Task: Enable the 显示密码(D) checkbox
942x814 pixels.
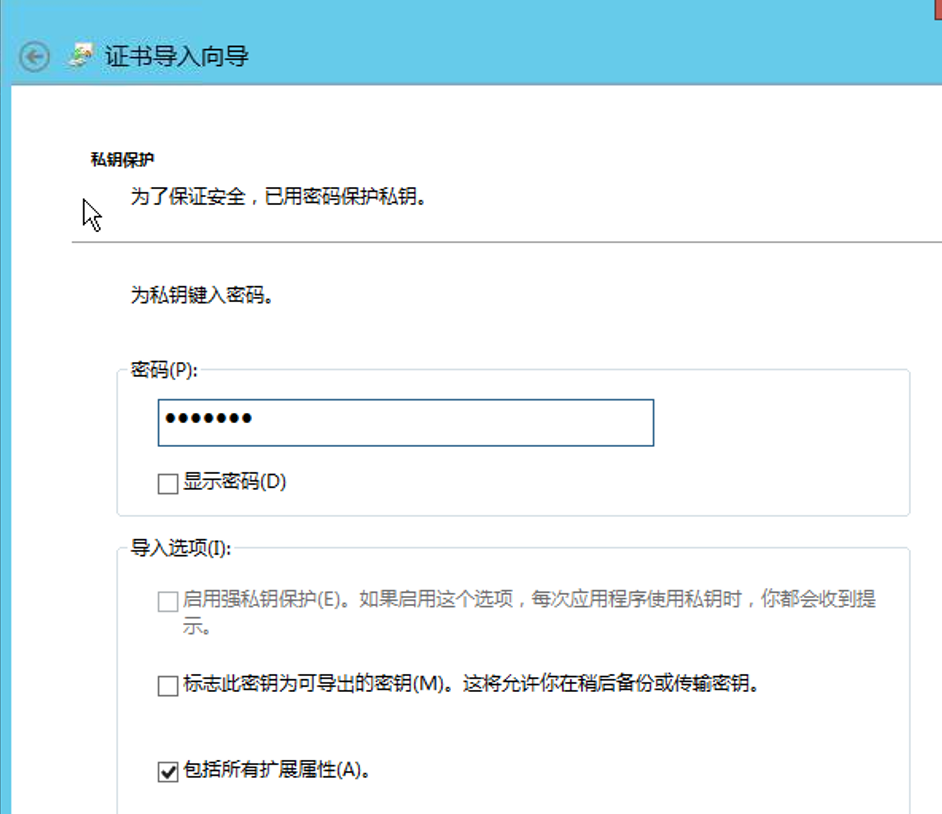Action: coord(168,483)
